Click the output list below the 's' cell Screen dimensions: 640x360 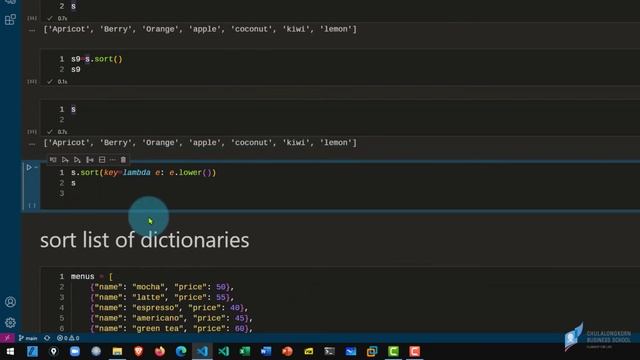200,143
